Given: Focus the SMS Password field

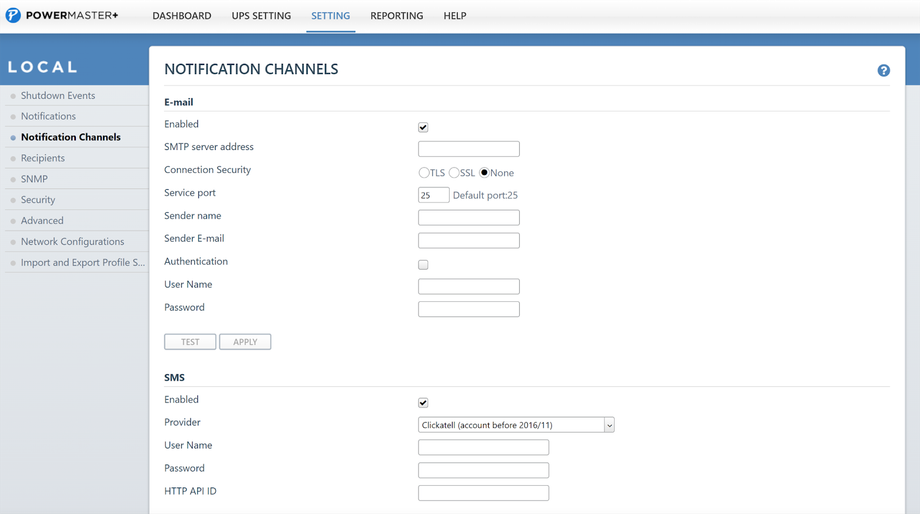Looking at the screenshot, I should tap(483, 471).
